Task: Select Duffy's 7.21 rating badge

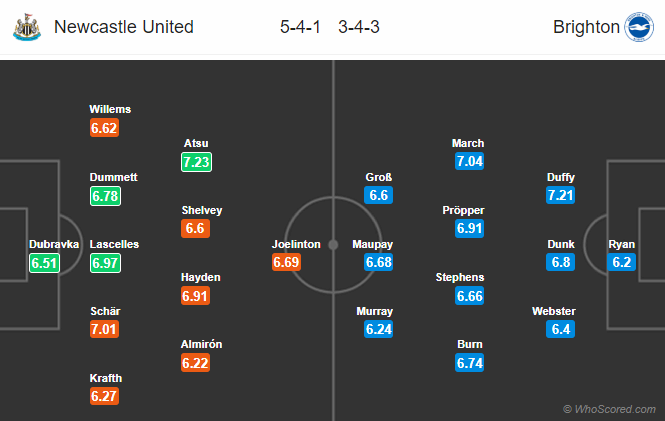Action: (x=560, y=195)
